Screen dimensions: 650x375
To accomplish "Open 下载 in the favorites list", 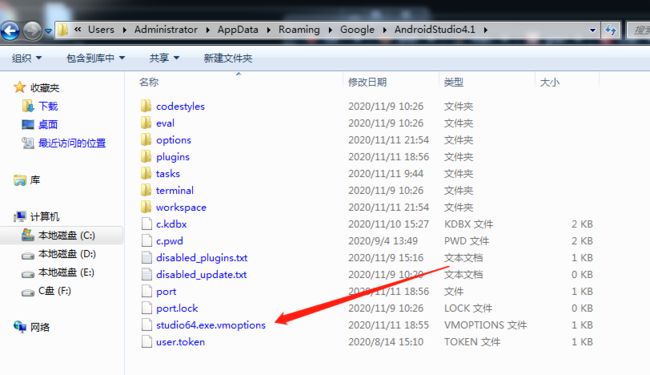I will pos(48,106).
